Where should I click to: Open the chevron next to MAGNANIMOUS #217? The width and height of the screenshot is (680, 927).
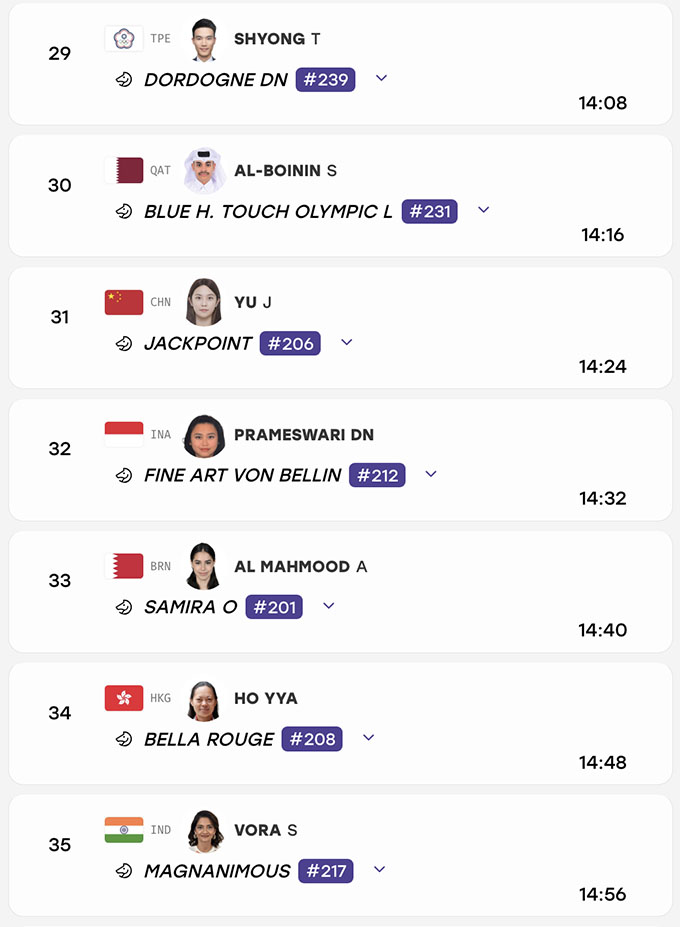[x=380, y=869]
